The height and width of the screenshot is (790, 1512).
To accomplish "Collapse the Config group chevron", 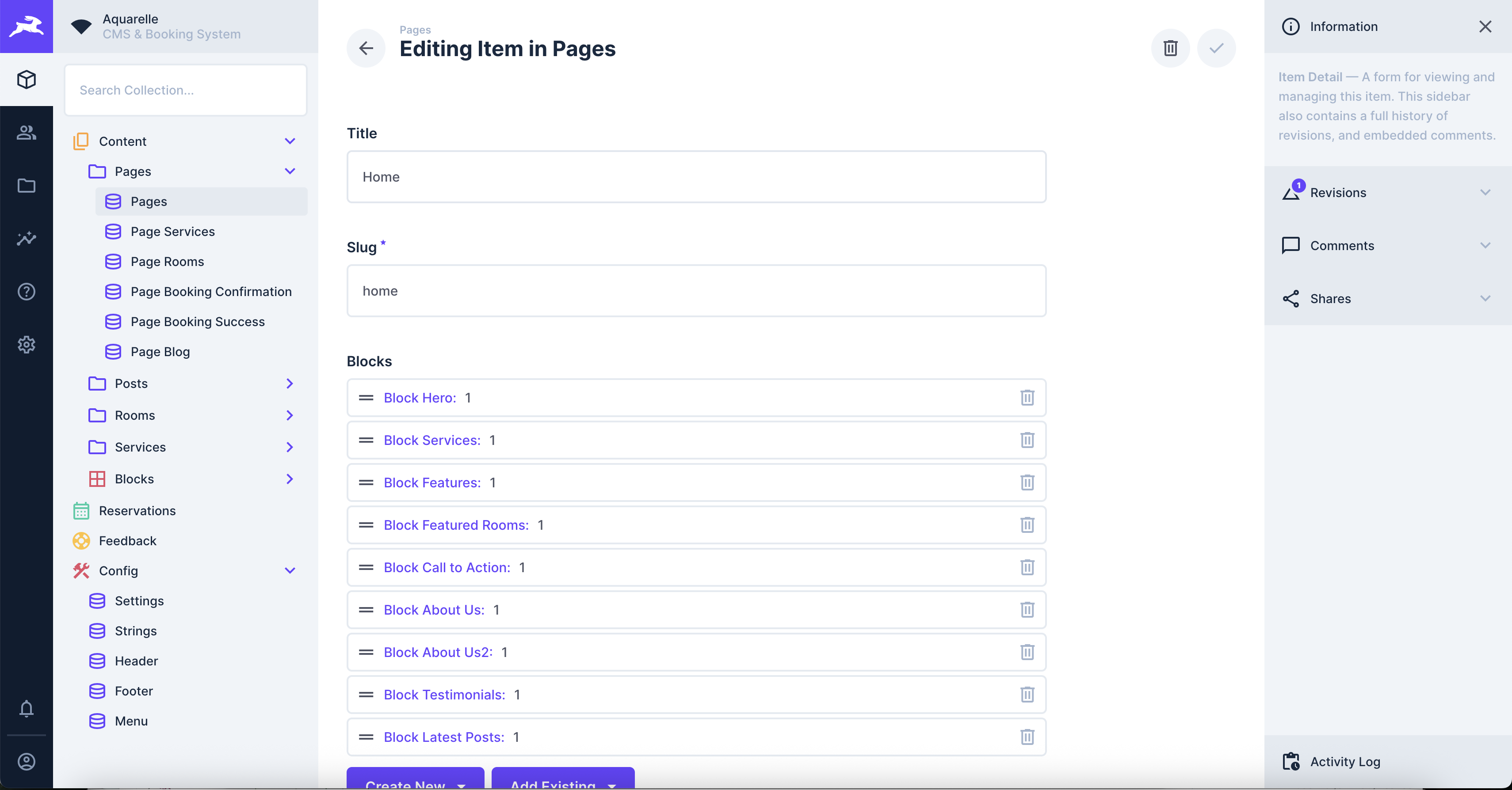I will (290, 571).
